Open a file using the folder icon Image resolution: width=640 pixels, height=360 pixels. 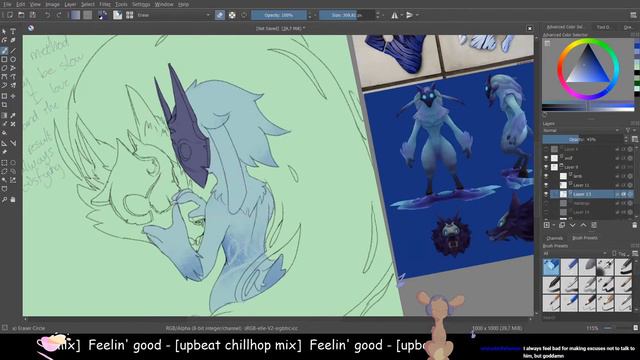pos(21,15)
